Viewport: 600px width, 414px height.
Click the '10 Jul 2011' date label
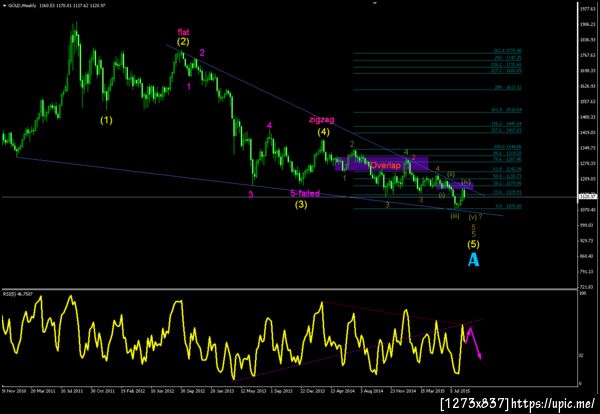click(x=72, y=391)
